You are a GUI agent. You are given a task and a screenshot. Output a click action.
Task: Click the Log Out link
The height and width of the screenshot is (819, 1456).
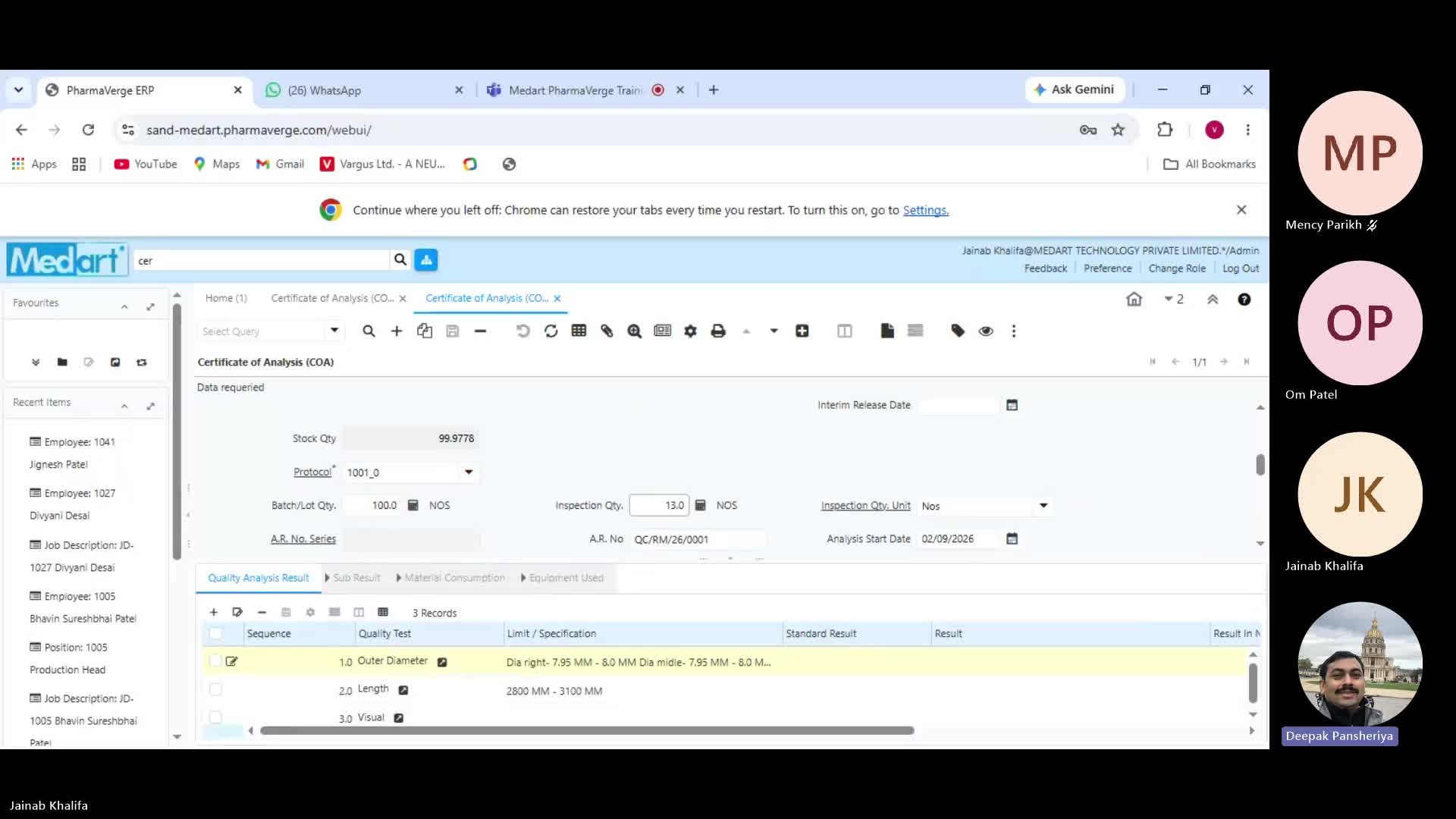tap(1241, 268)
